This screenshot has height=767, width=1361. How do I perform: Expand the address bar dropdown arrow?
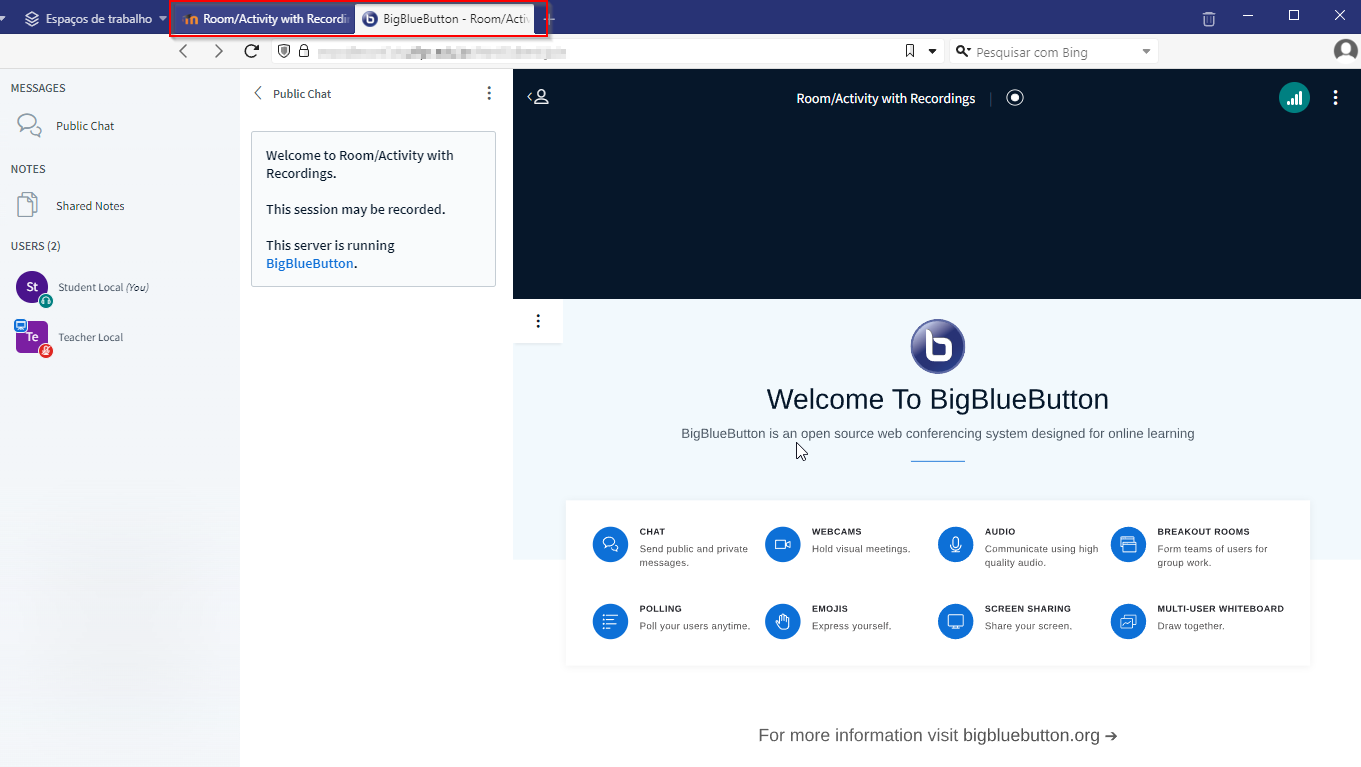pos(933,51)
